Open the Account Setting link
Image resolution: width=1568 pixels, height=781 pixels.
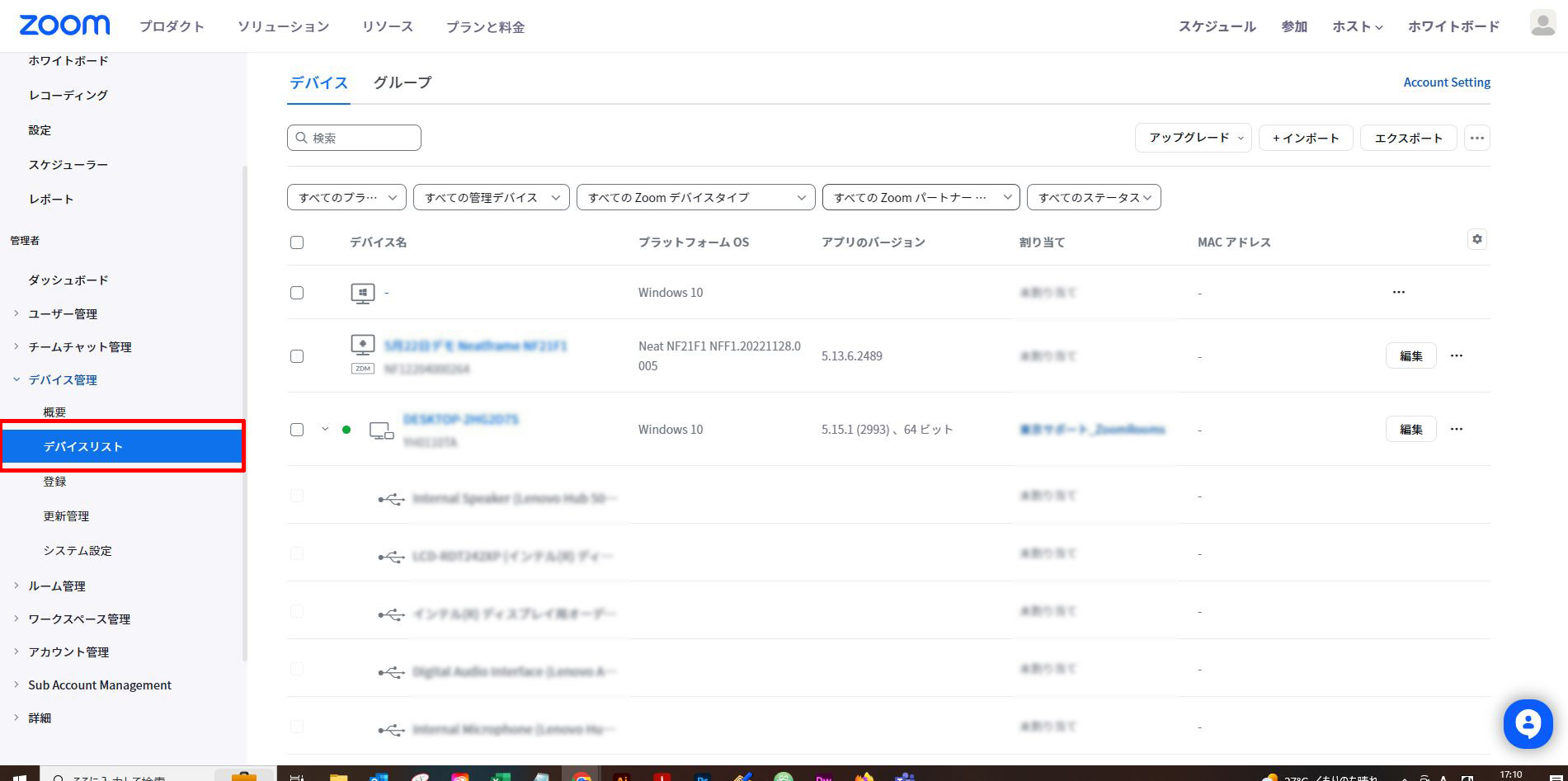pos(1447,82)
